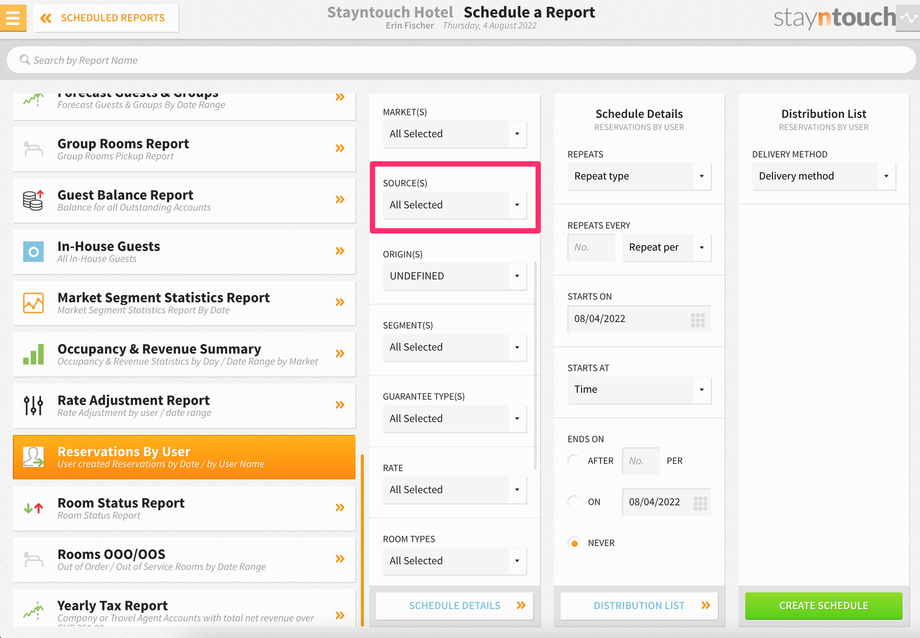Click the In-House Guests blue icon
Image resolution: width=920 pixels, height=638 pixels.
coord(33,252)
